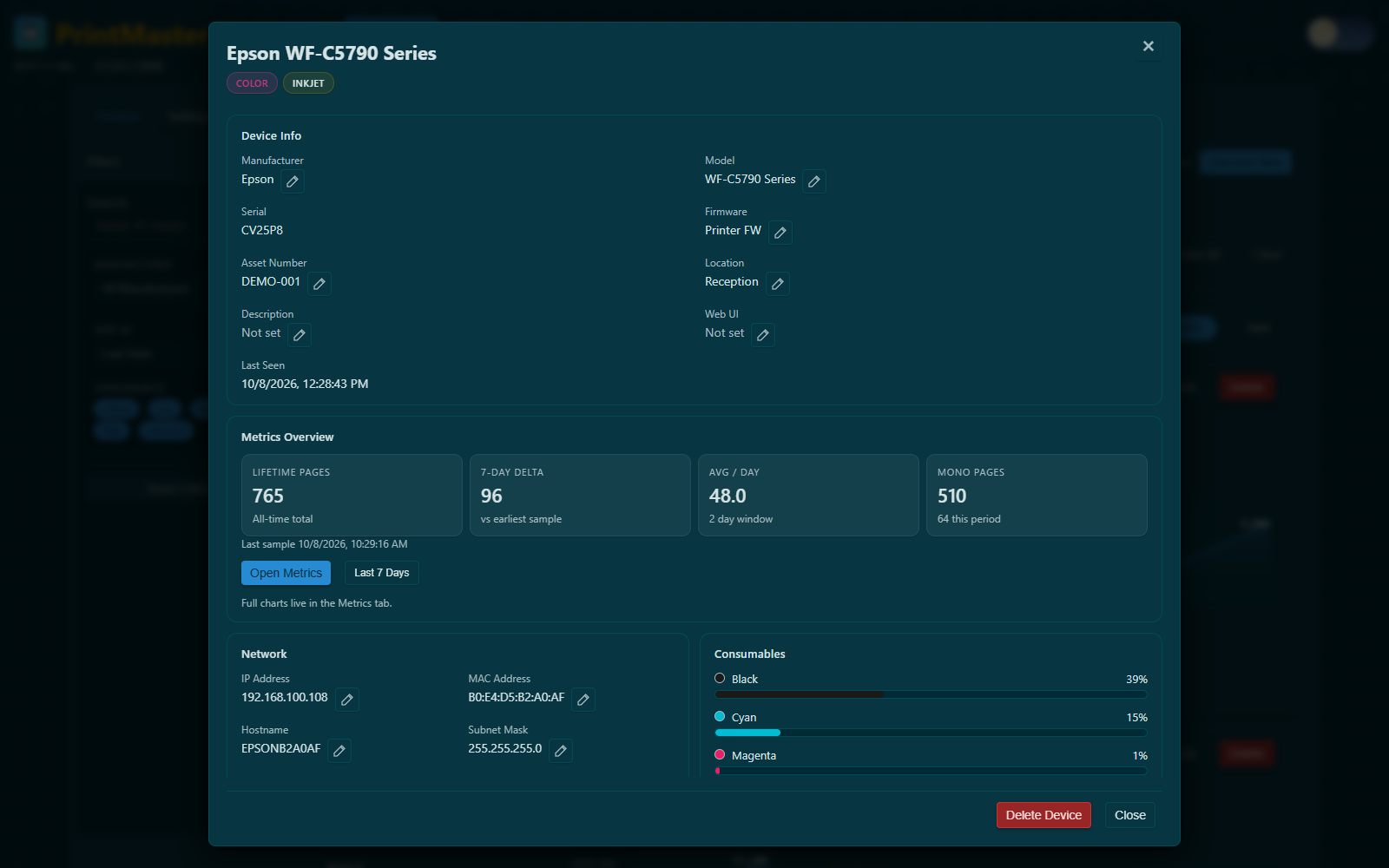
Task: Click the Magenta consumable color dot
Action: 720,755
